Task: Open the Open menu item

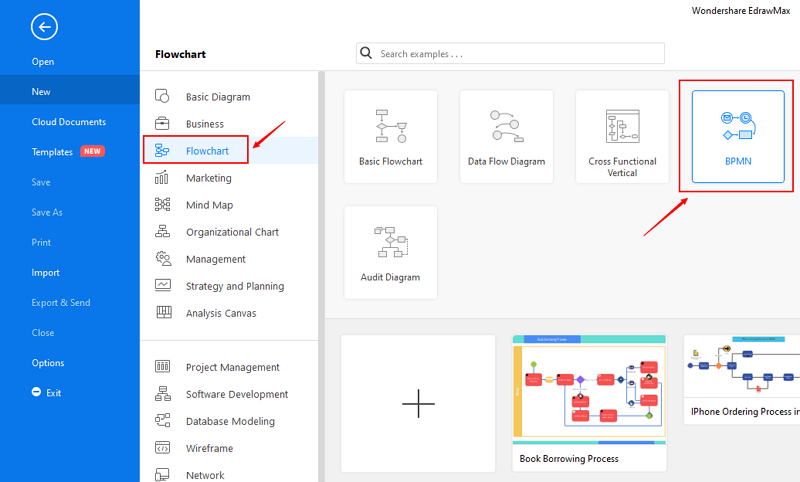Action: click(x=43, y=62)
